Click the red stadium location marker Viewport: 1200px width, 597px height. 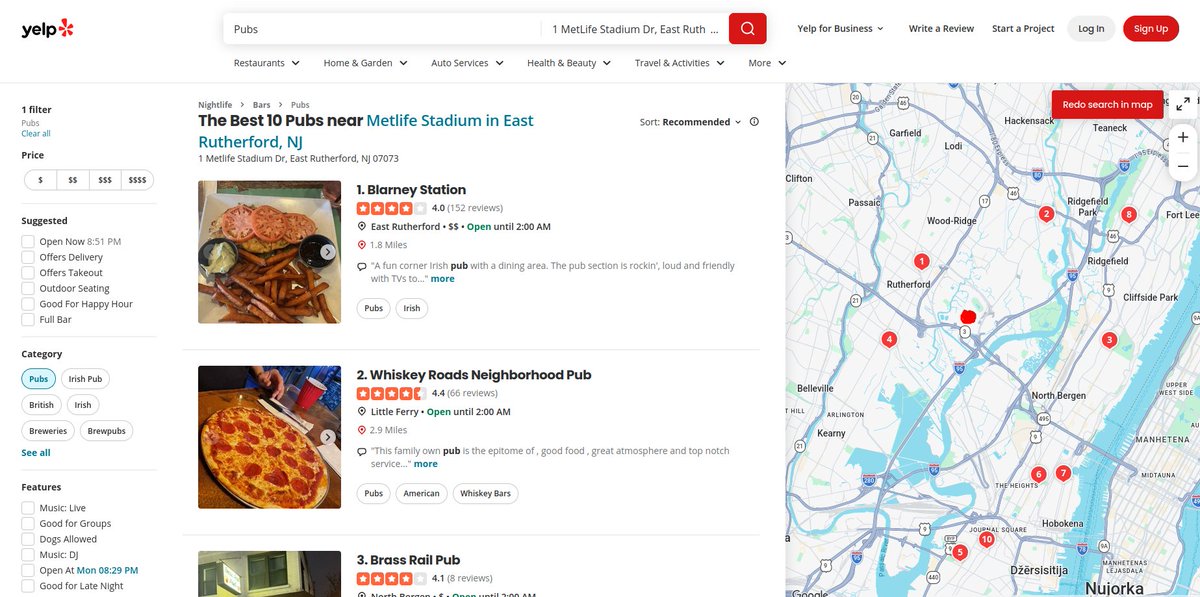pos(967,317)
